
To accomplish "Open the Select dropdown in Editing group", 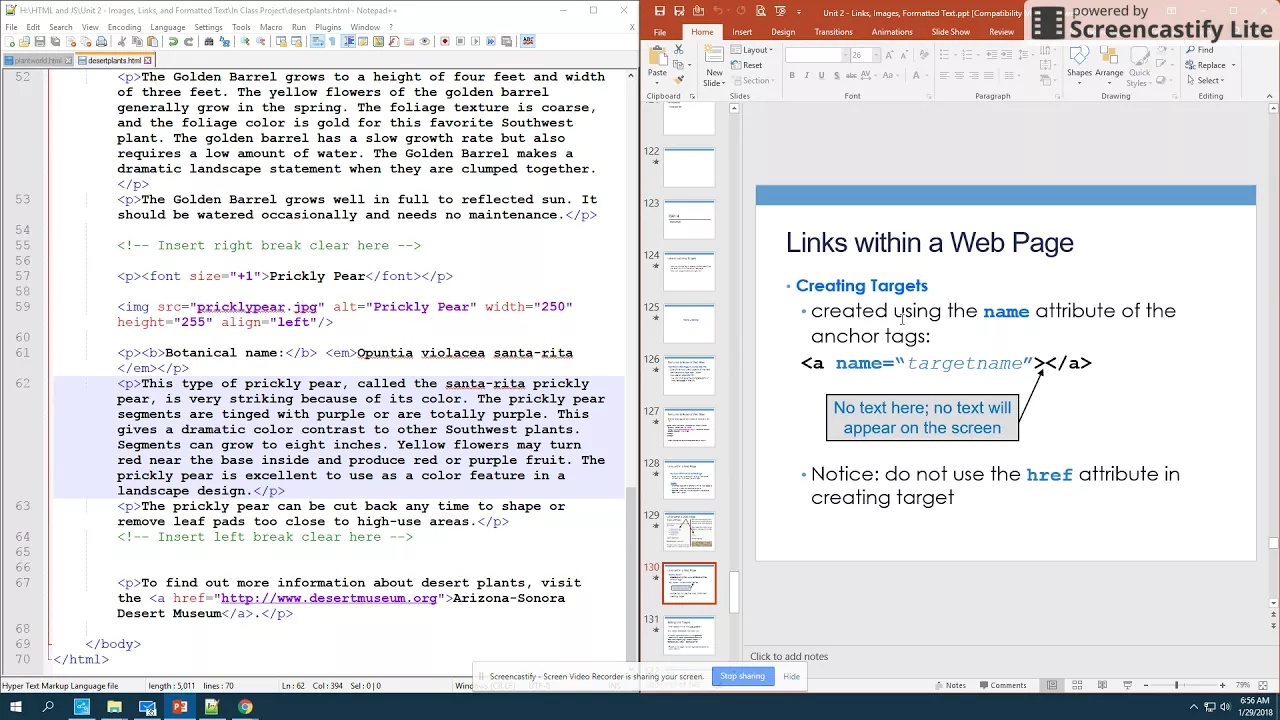I will point(1205,80).
